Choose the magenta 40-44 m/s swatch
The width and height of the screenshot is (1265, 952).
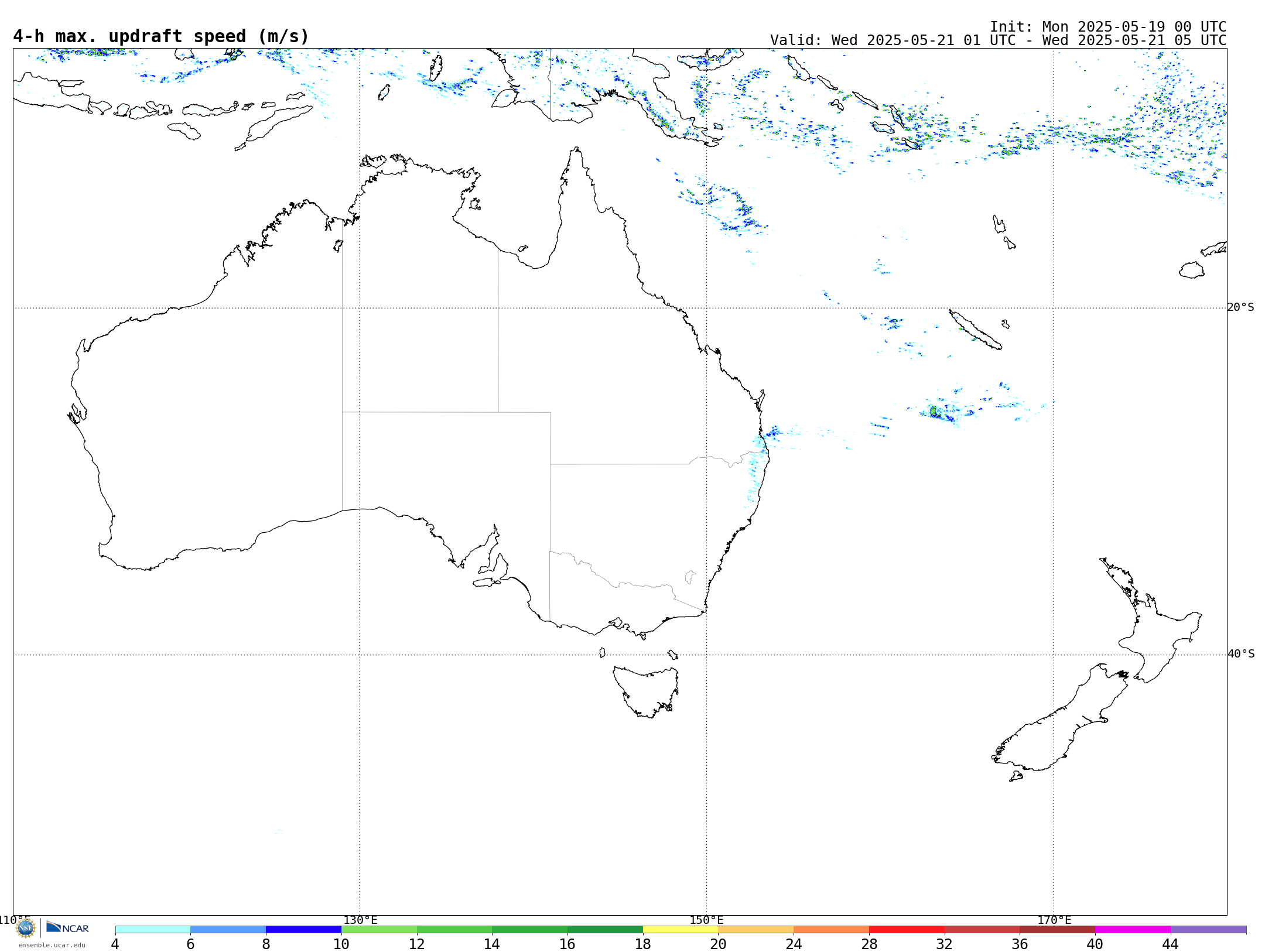[1133, 929]
